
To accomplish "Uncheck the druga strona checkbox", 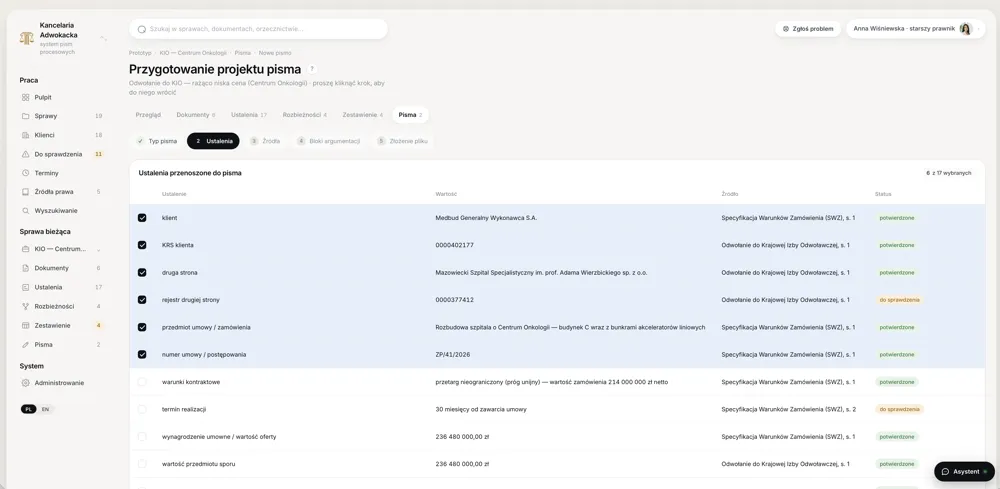I will click(x=142, y=272).
